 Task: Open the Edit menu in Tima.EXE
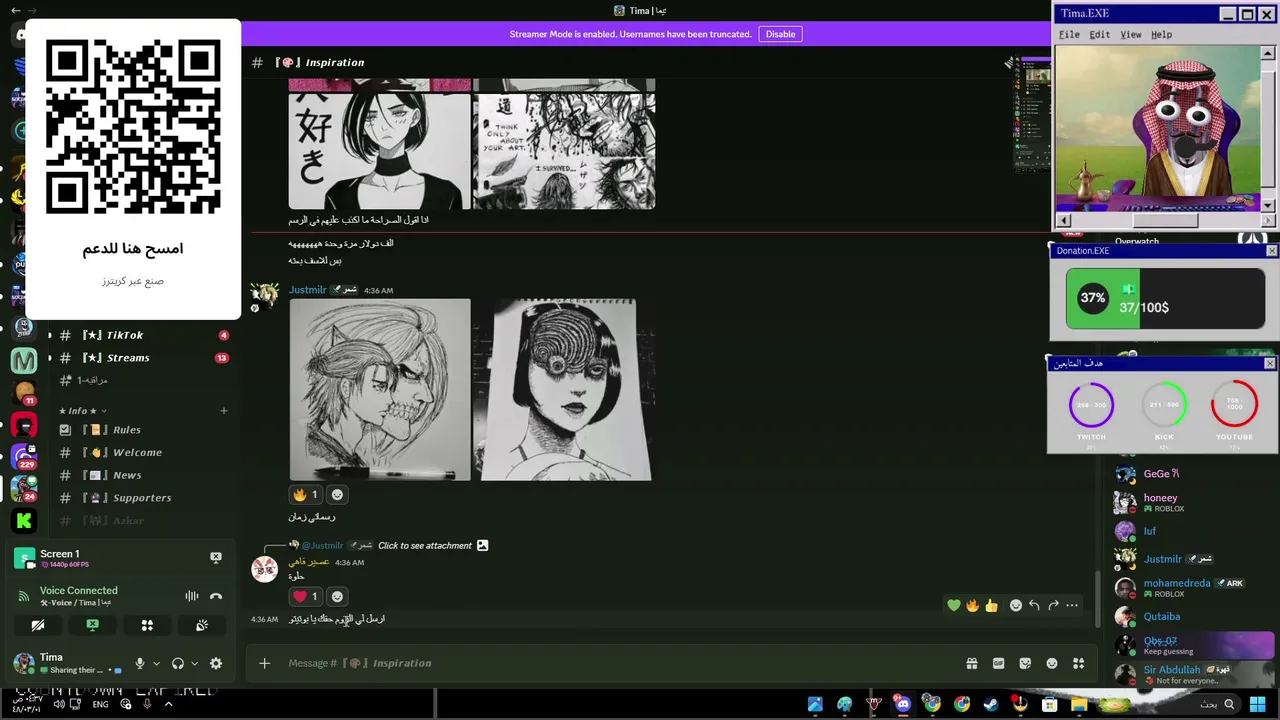(x=1100, y=34)
